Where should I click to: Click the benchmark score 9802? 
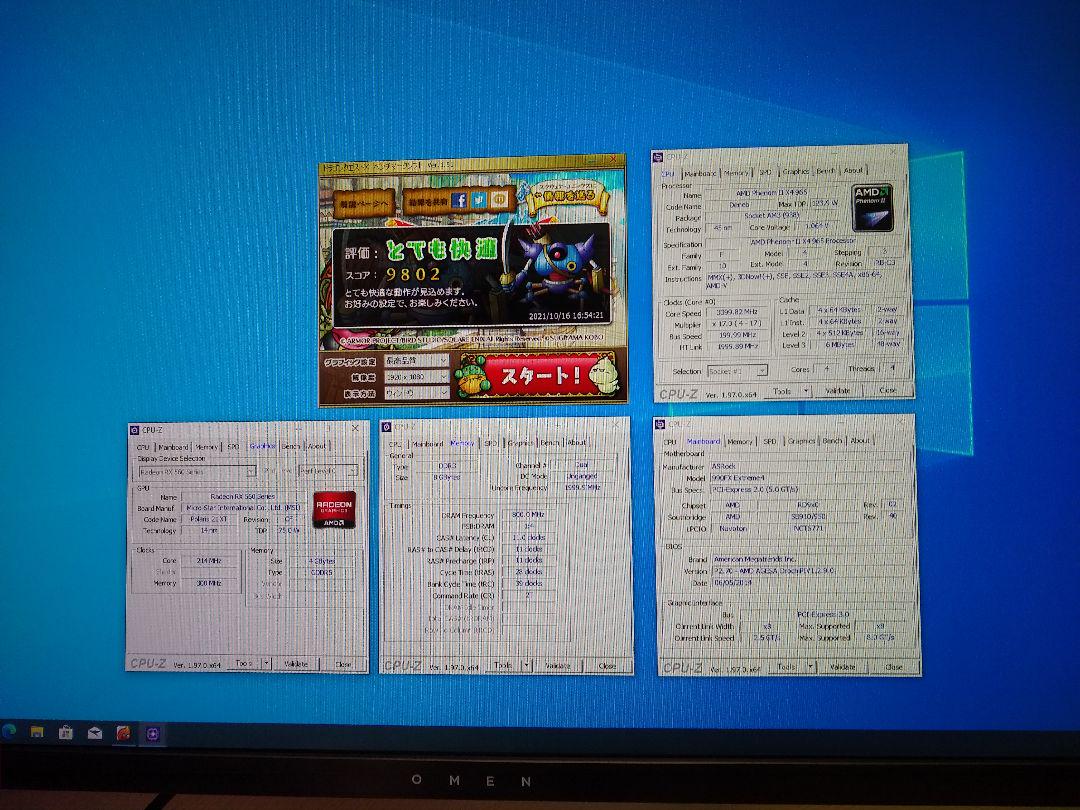point(413,274)
